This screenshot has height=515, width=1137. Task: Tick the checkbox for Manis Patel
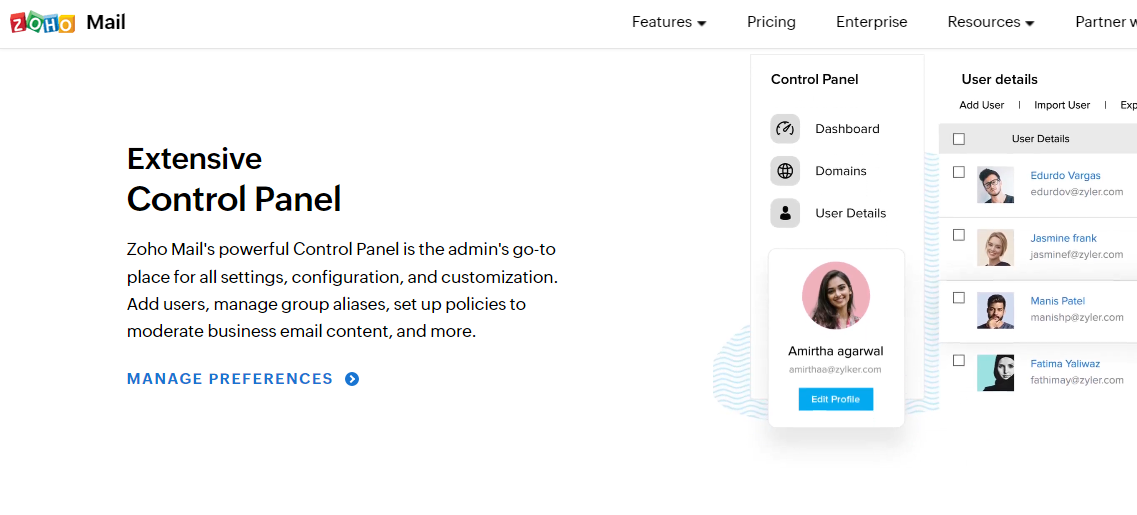coord(959,298)
